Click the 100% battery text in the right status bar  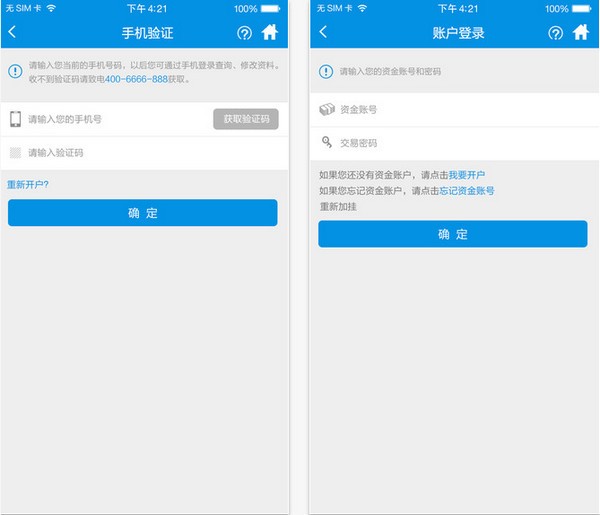point(556,8)
